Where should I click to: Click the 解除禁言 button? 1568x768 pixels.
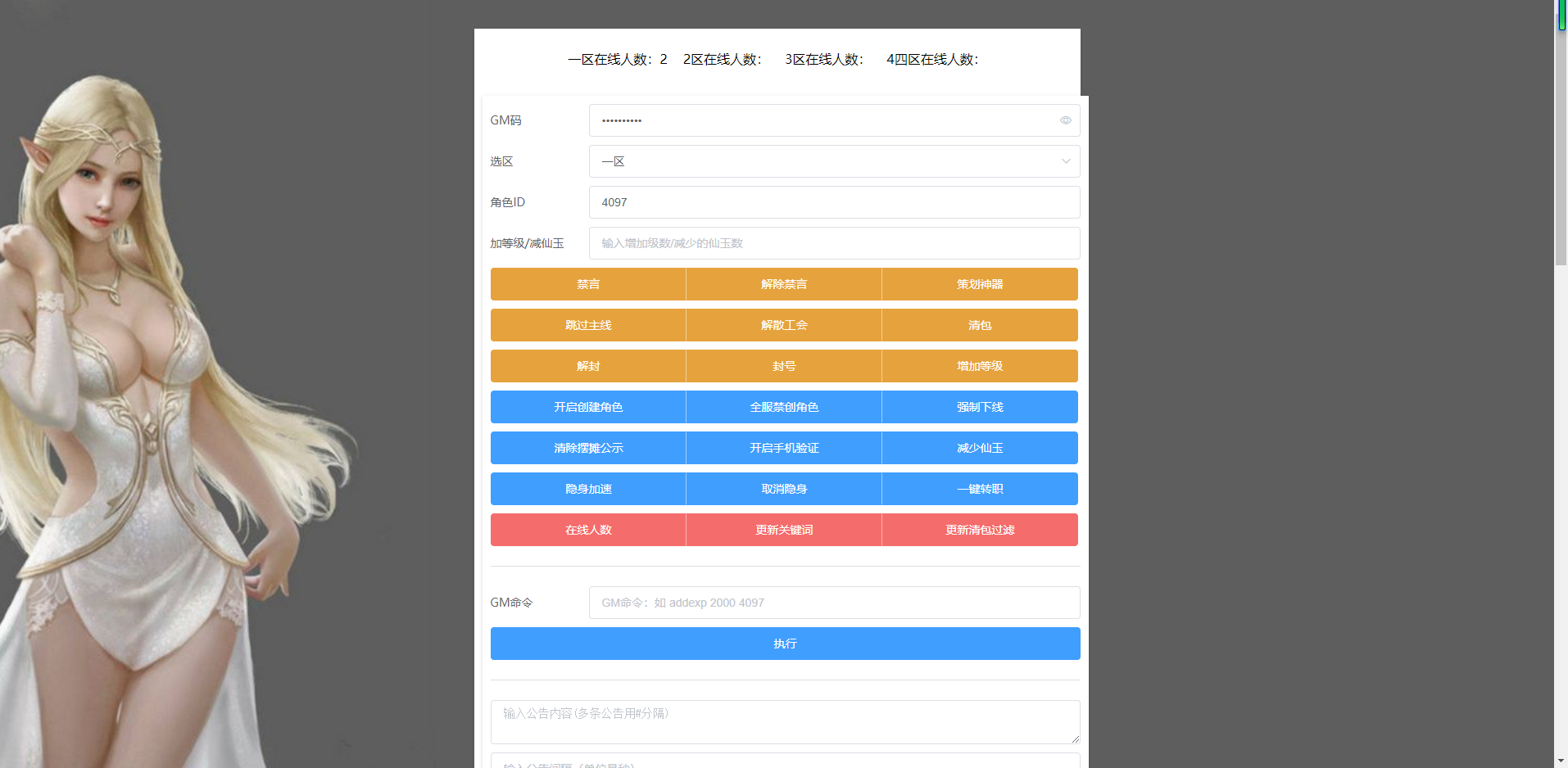[x=784, y=284]
